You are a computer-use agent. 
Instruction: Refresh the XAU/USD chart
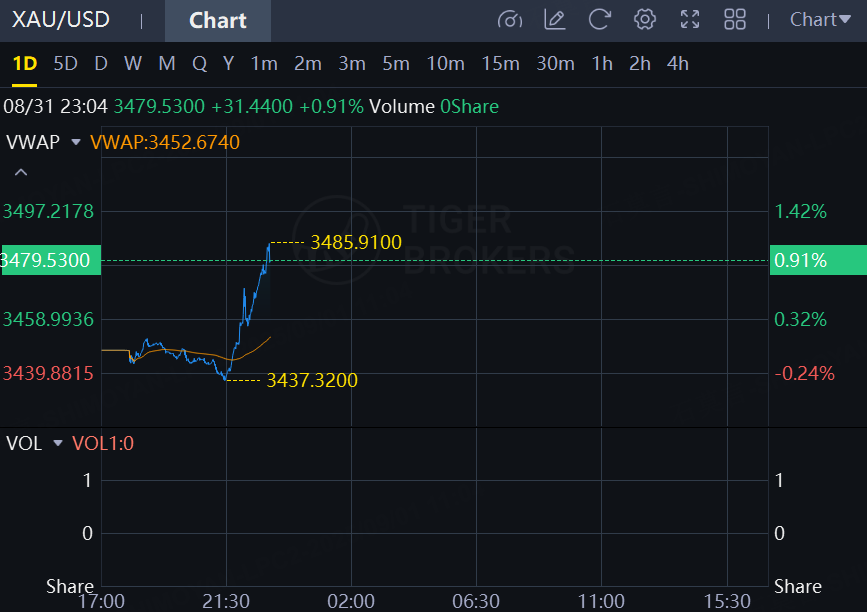coord(600,19)
